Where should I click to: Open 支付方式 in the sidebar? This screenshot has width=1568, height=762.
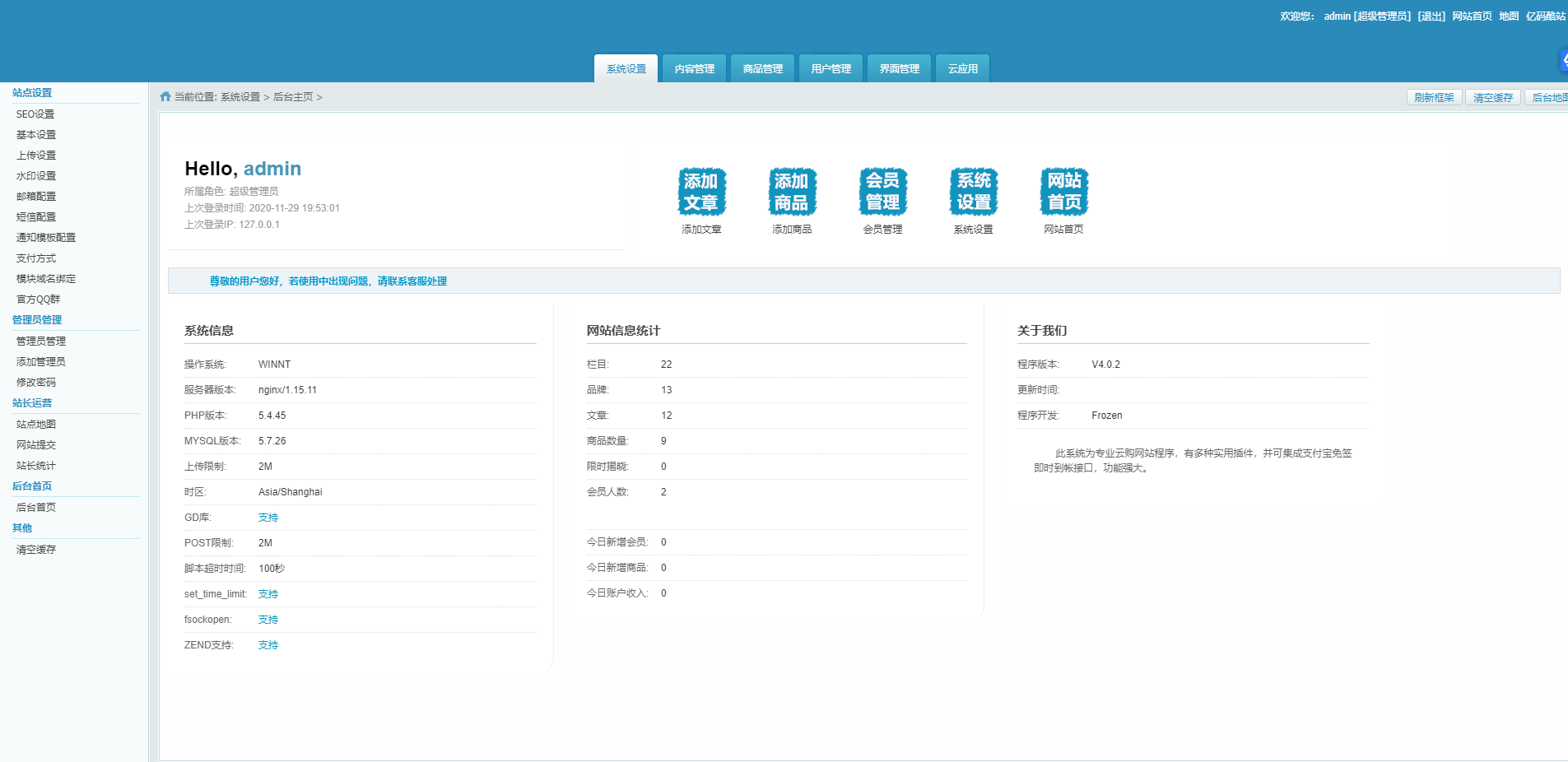[36, 258]
